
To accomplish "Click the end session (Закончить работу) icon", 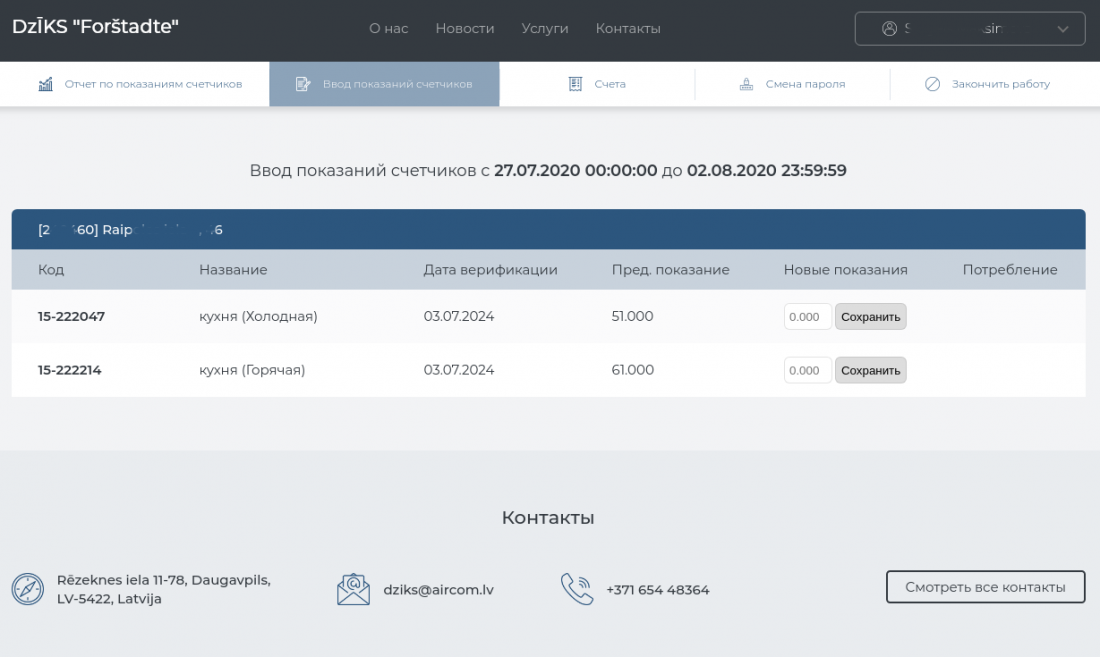I will 932,84.
